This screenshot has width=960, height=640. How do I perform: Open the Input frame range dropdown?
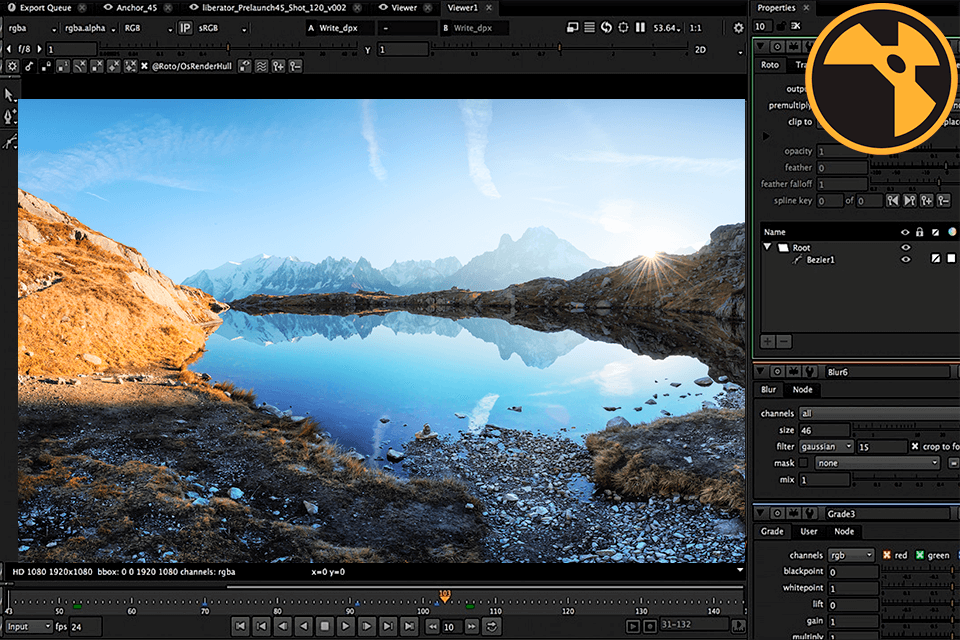[29, 627]
